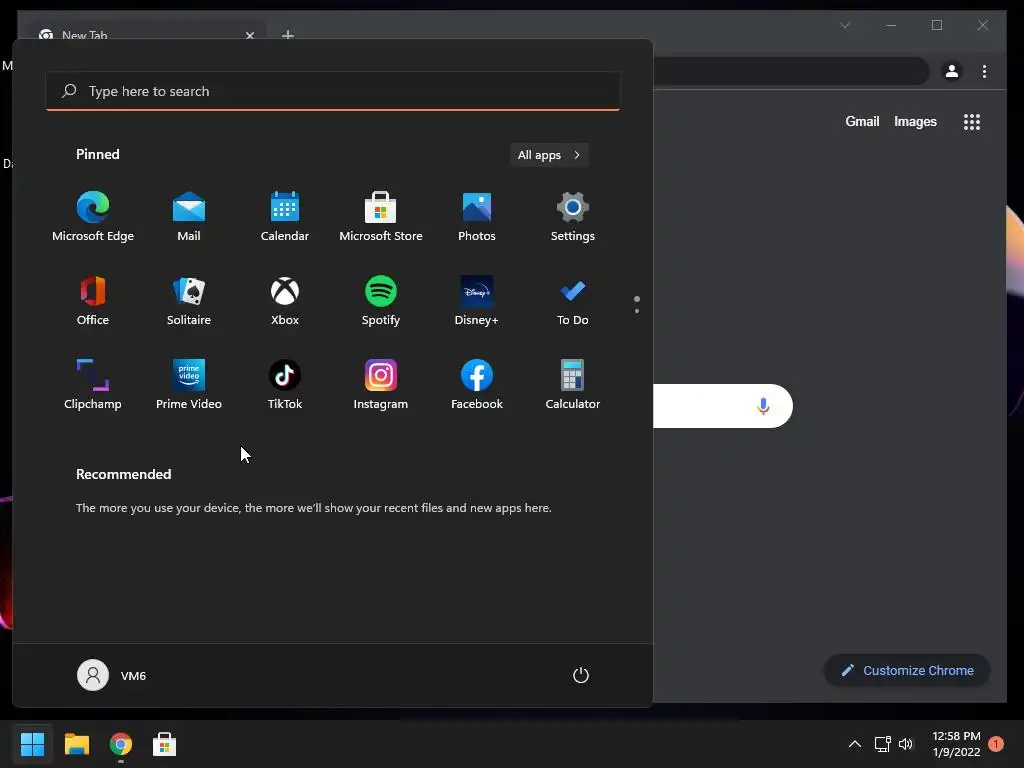Show hidden system tray icons

(854, 744)
